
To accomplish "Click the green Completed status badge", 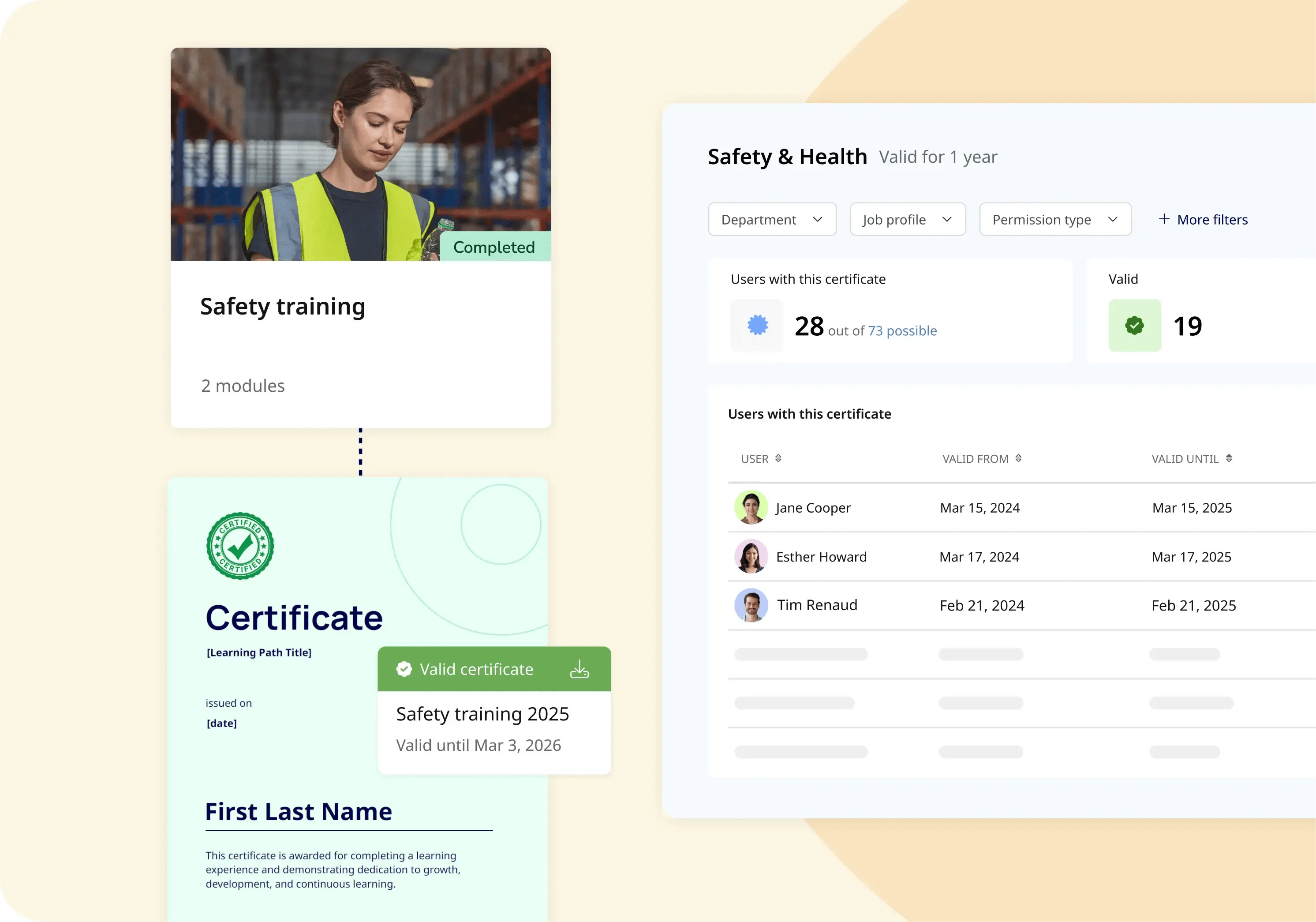I will tap(494, 247).
